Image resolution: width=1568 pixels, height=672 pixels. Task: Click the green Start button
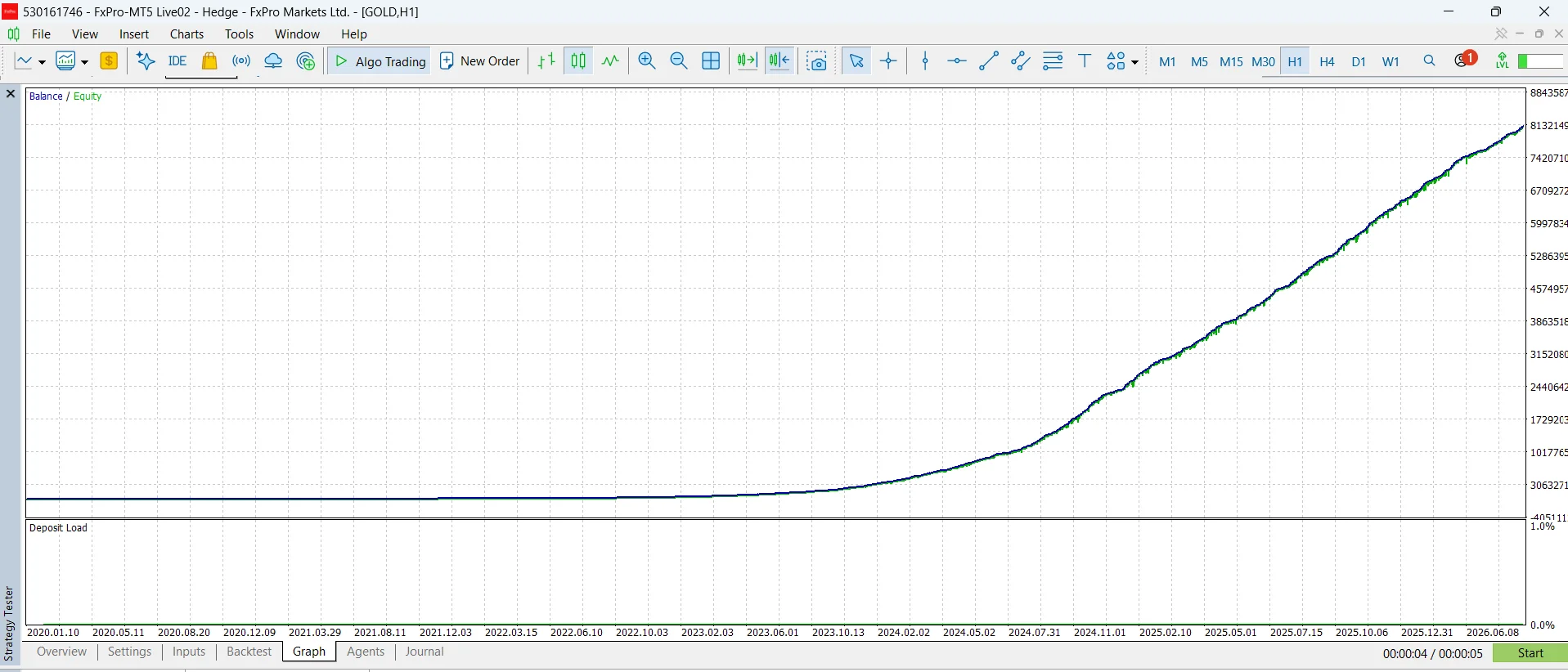click(x=1530, y=653)
